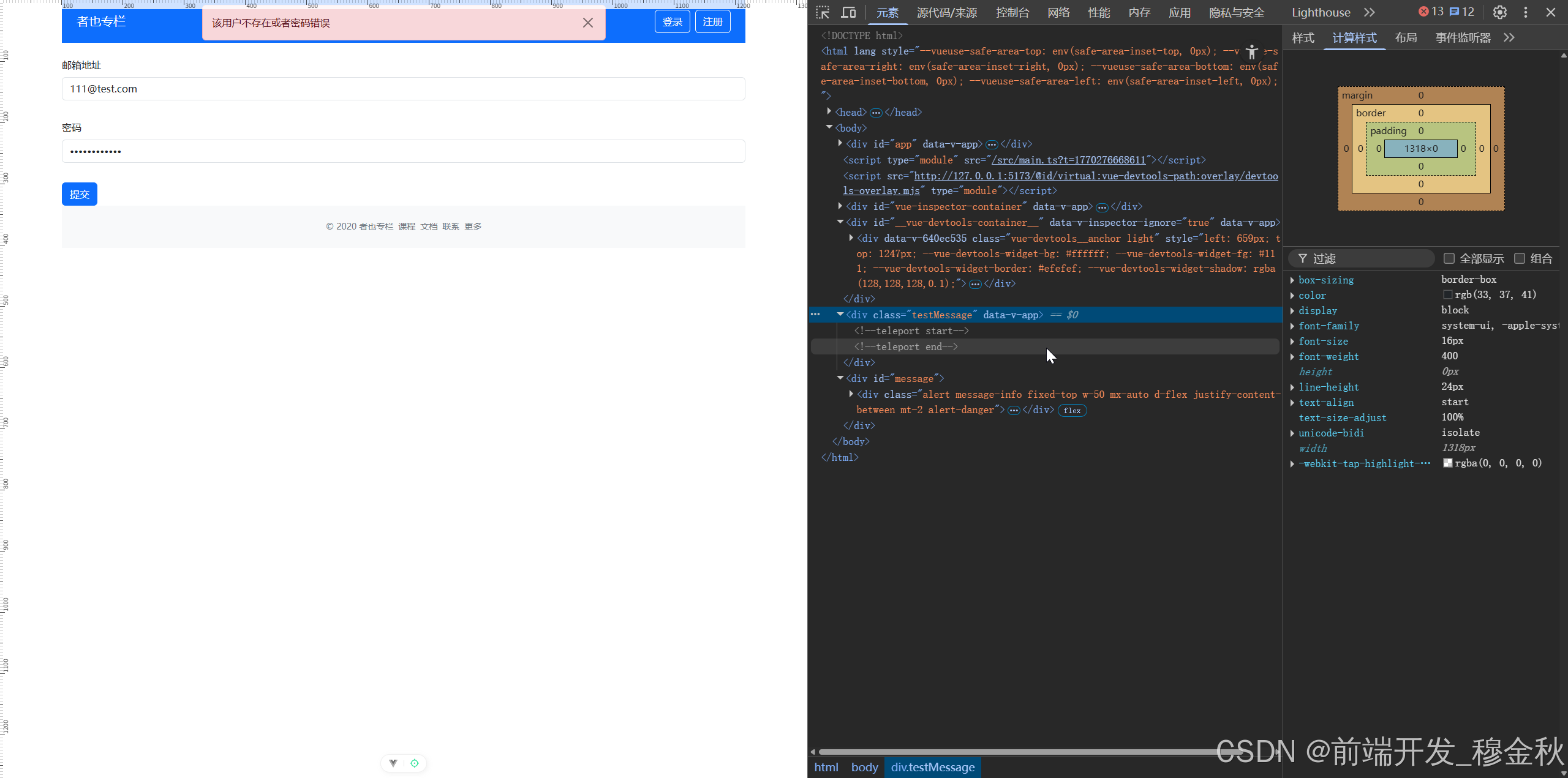Toggle the device toolbar icon
This screenshot has width=1568, height=778.
pos(848,12)
